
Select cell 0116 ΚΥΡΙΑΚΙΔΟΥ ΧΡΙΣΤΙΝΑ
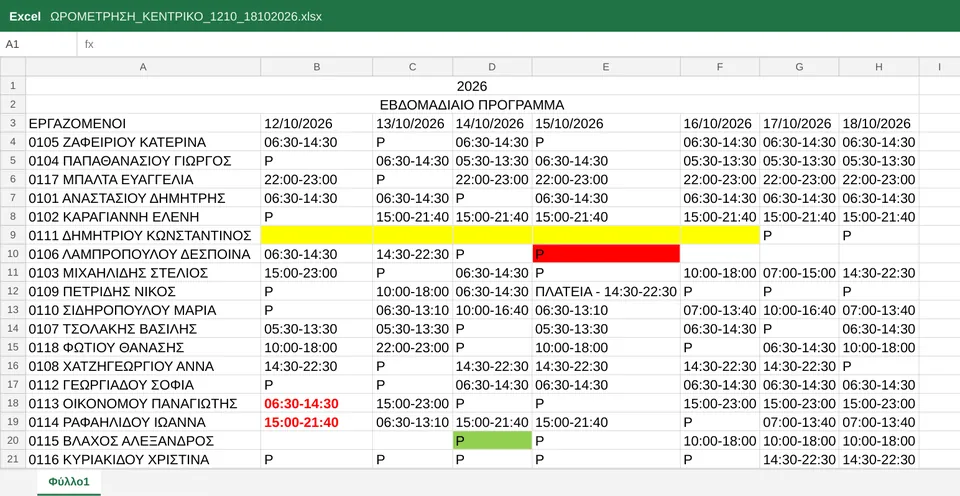[x=143, y=459]
